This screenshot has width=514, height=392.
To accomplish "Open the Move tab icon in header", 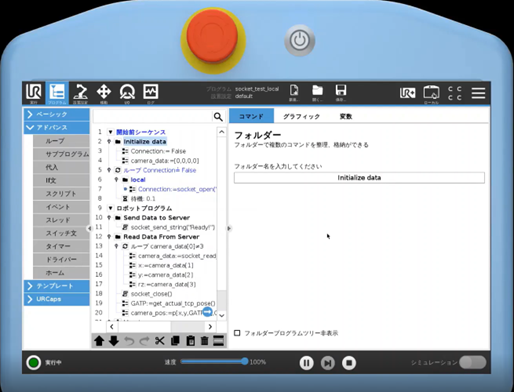I will (104, 93).
